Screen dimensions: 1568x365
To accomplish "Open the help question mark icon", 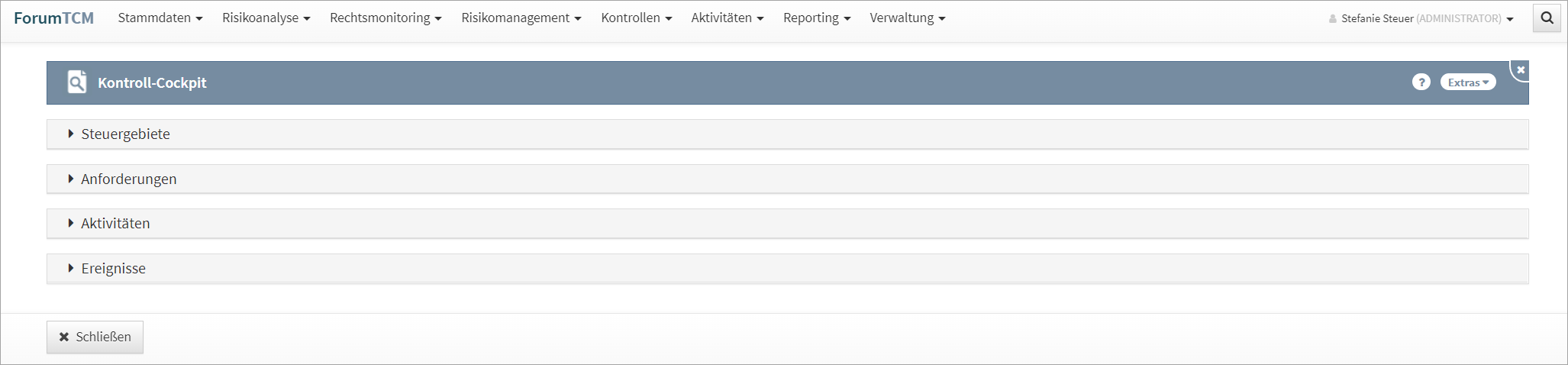I will (x=1421, y=82).
